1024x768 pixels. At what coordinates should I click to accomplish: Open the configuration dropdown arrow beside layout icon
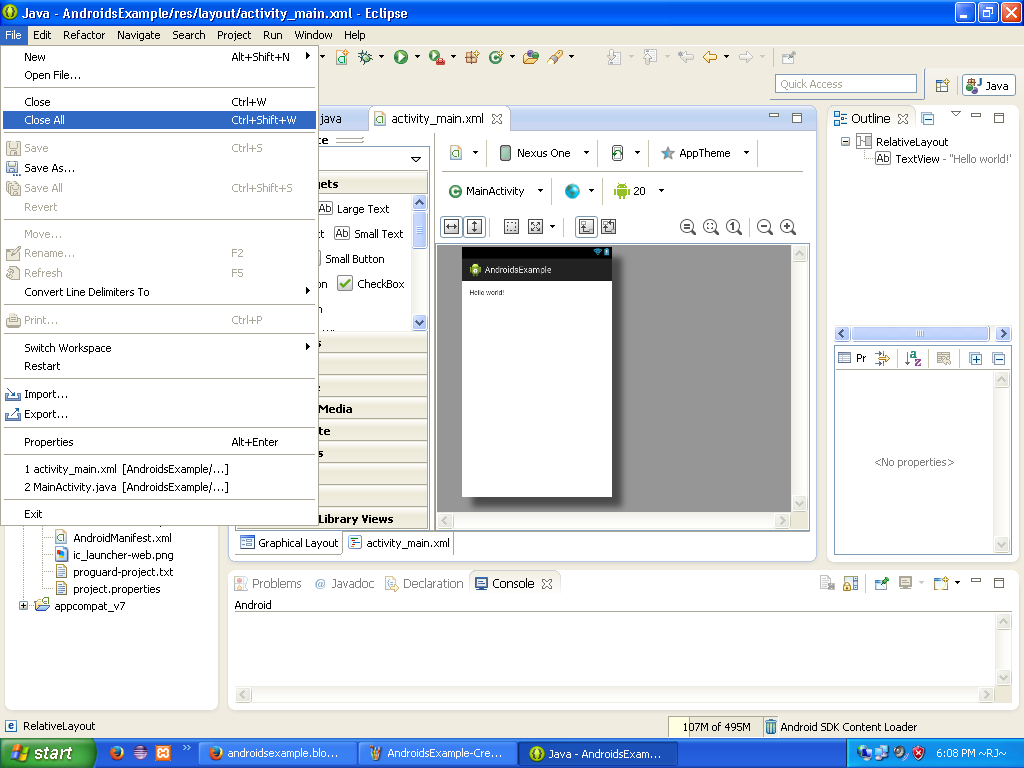click(x=475, y=153)
